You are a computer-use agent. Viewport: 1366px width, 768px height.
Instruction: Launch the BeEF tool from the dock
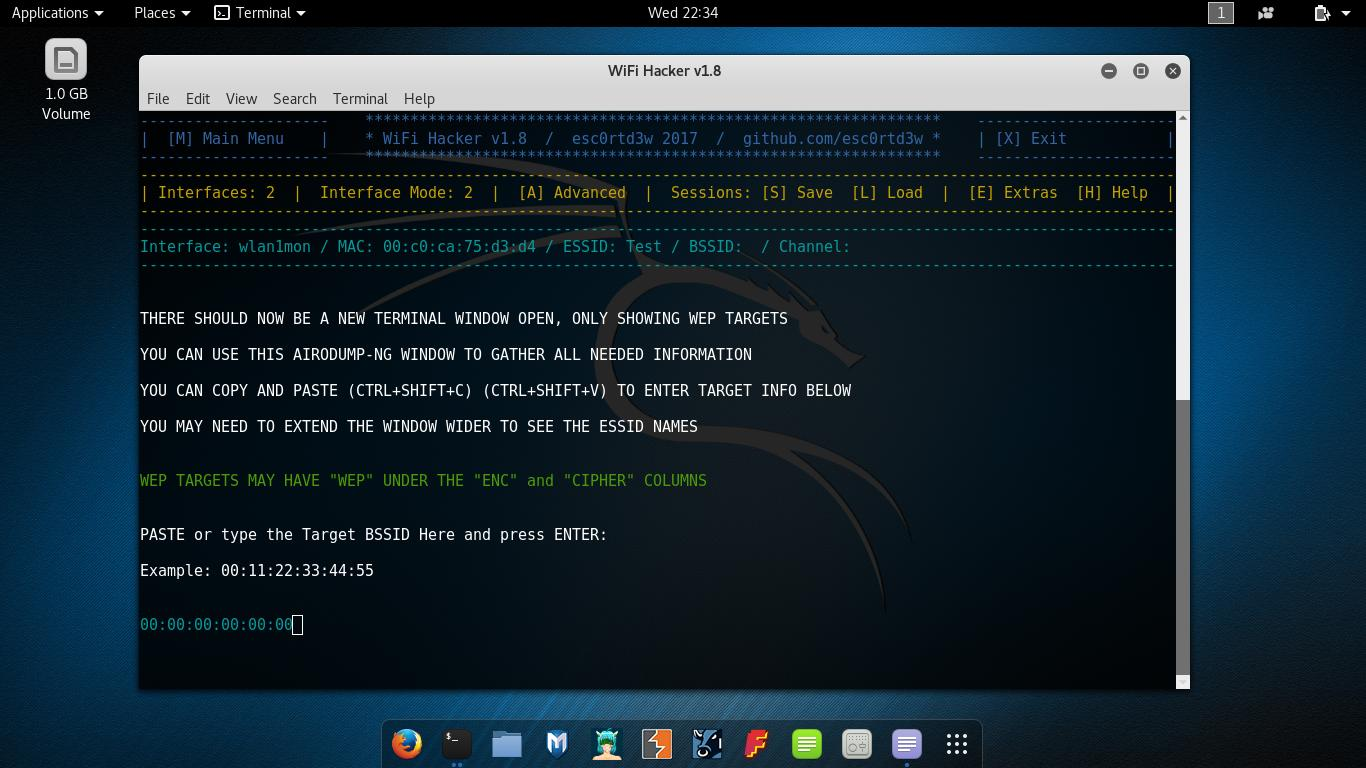click(706, 744)
